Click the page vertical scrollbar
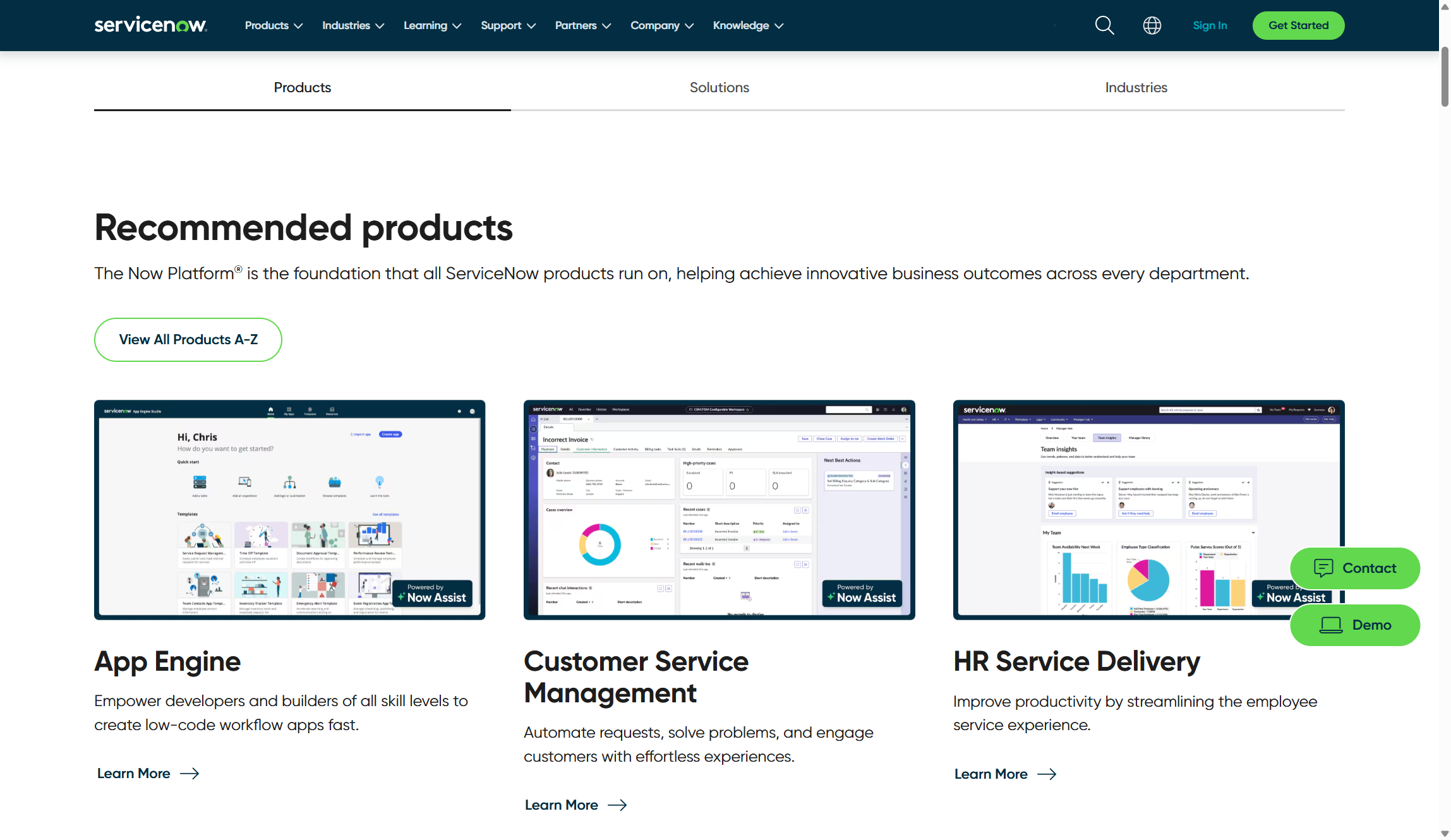The image size is (1451, 840). point(1444,76)
